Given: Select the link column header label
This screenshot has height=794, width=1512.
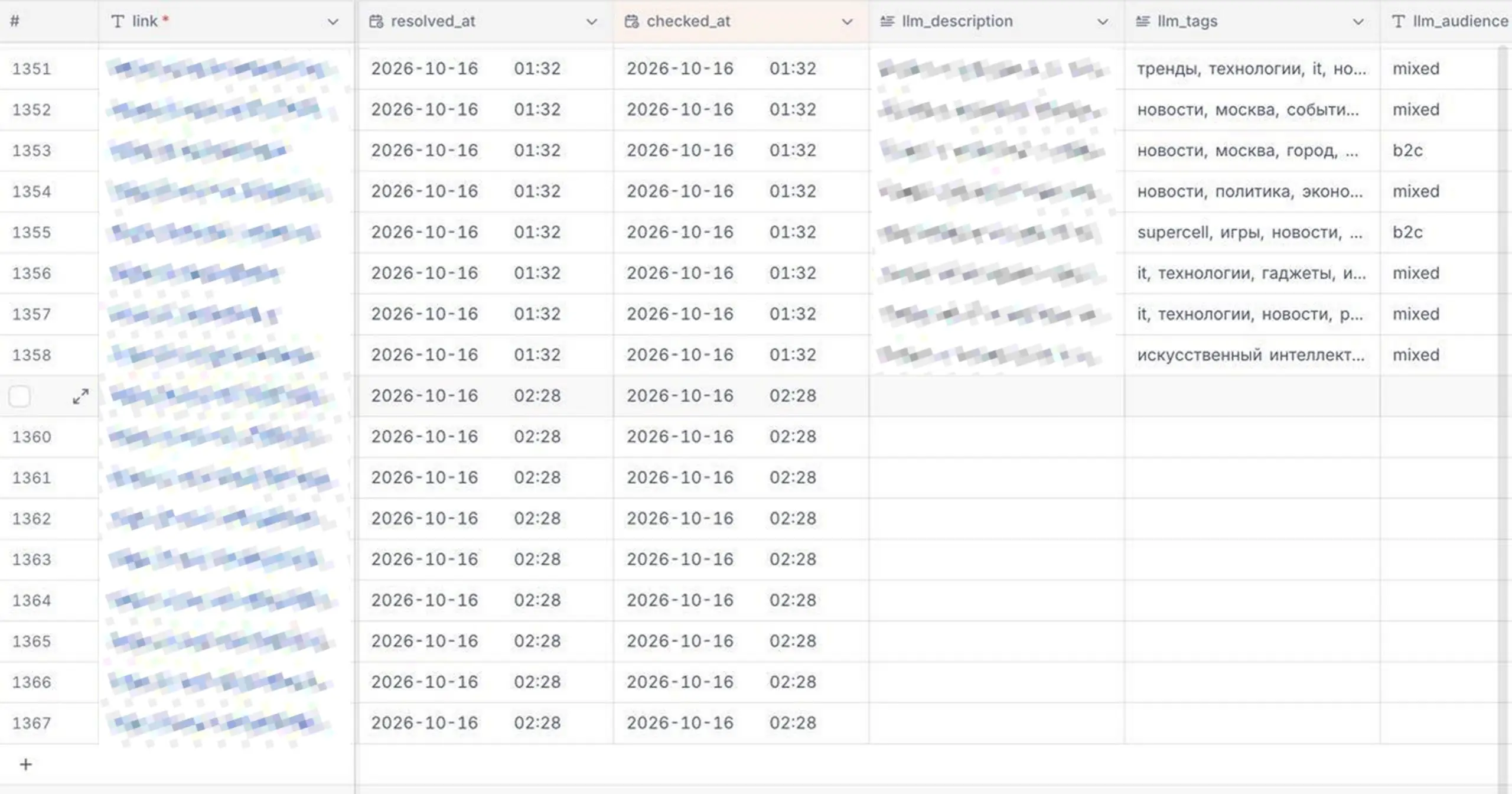Looking at the screenshot, I should tap(145, 21).
